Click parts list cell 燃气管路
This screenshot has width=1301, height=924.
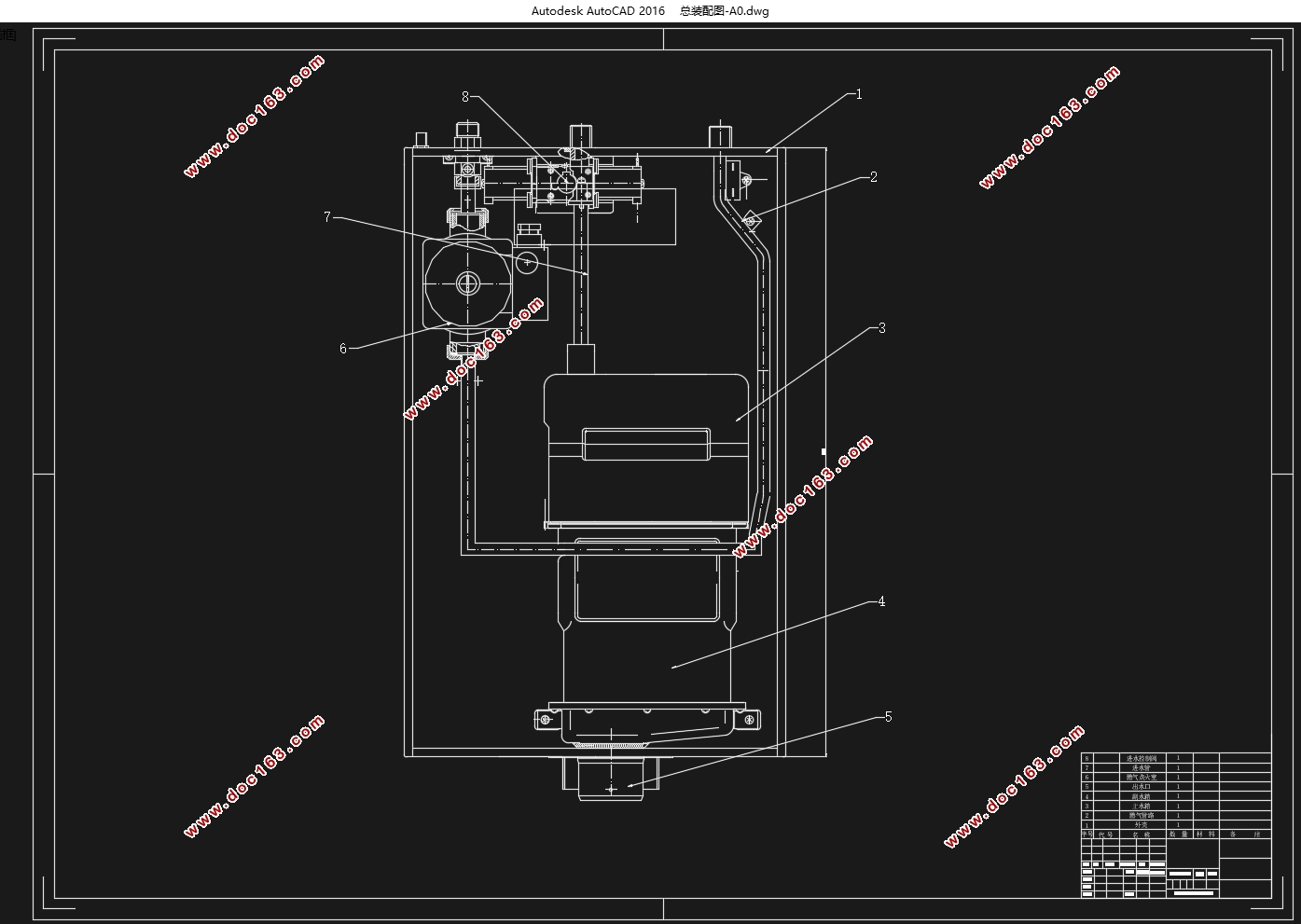(1142, 815)
